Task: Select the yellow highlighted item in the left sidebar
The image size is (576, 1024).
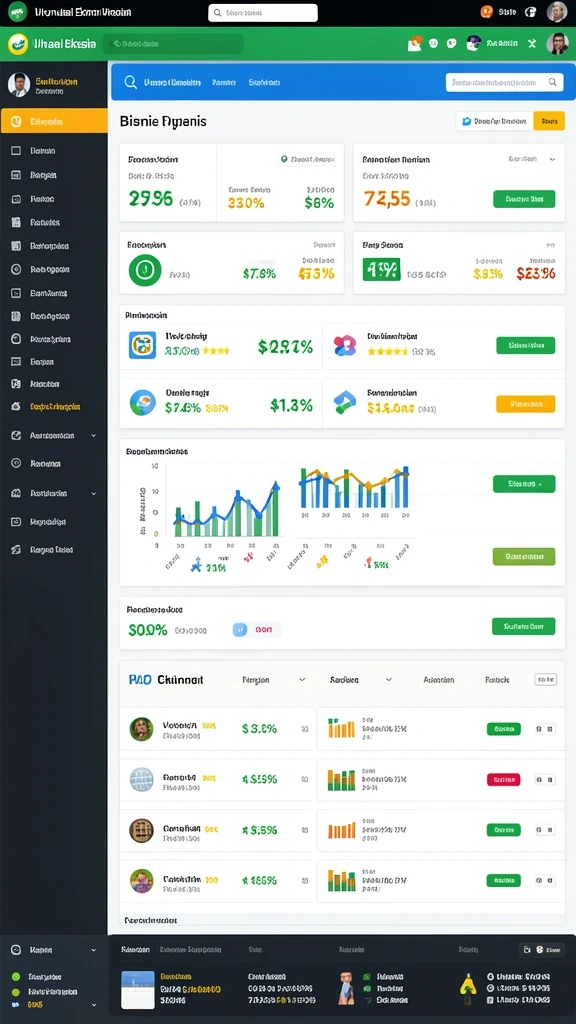Action: coord(54,121)
